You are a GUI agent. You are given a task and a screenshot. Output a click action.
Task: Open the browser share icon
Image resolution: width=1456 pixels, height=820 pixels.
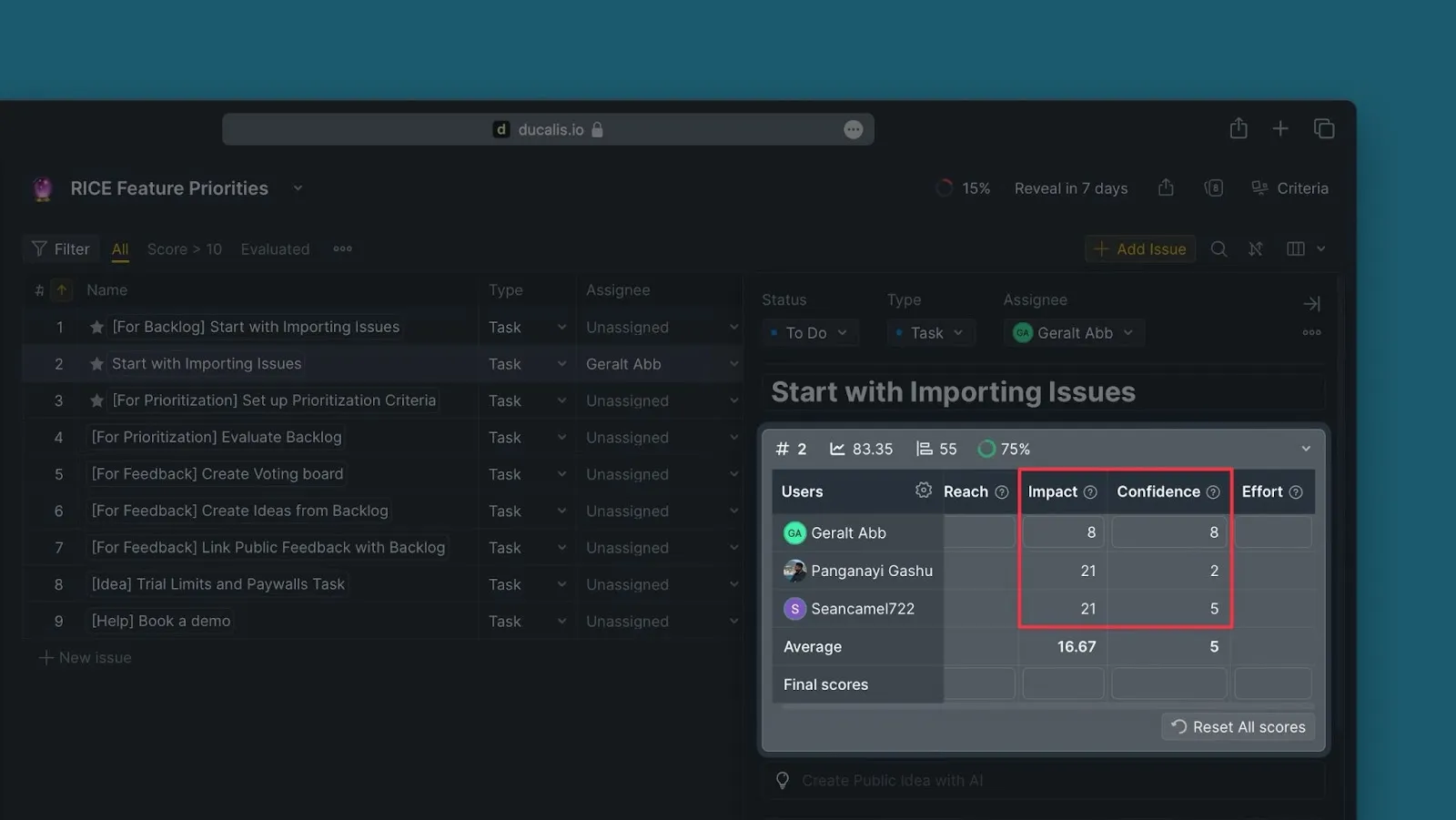(x=1239, y=129)
